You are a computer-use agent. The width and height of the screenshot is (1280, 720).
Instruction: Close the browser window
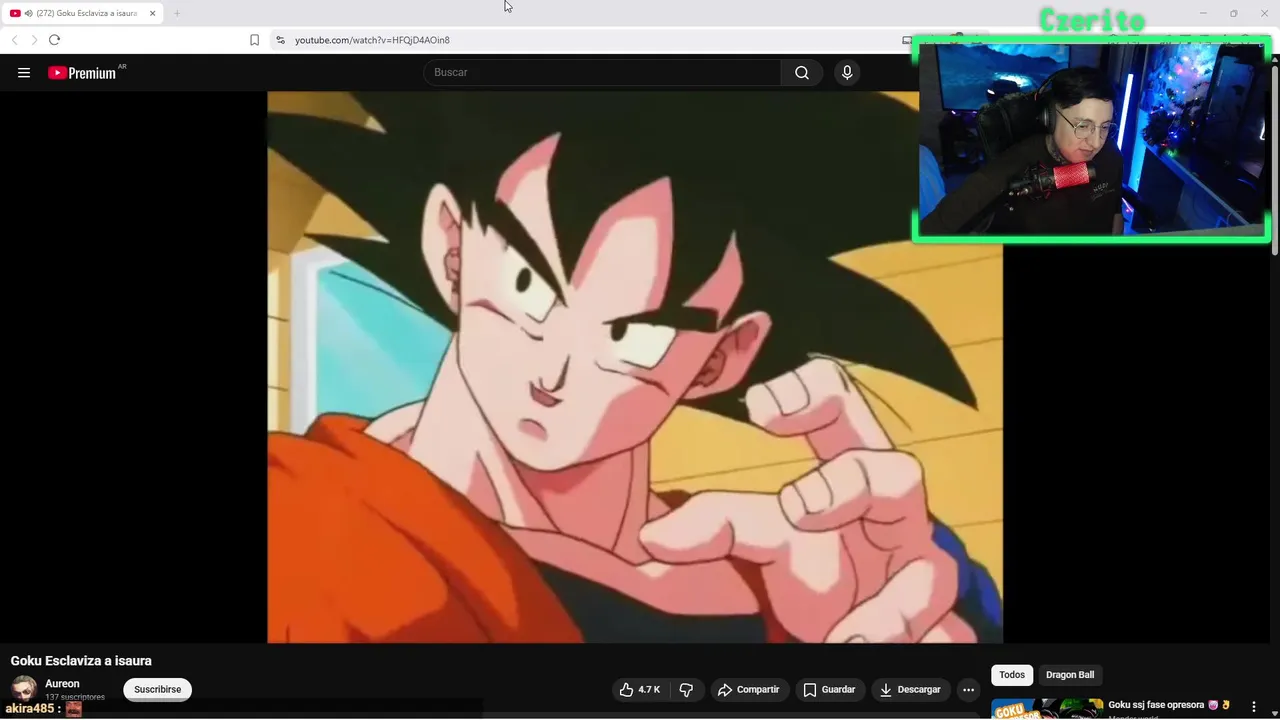tap(1264, 13)
